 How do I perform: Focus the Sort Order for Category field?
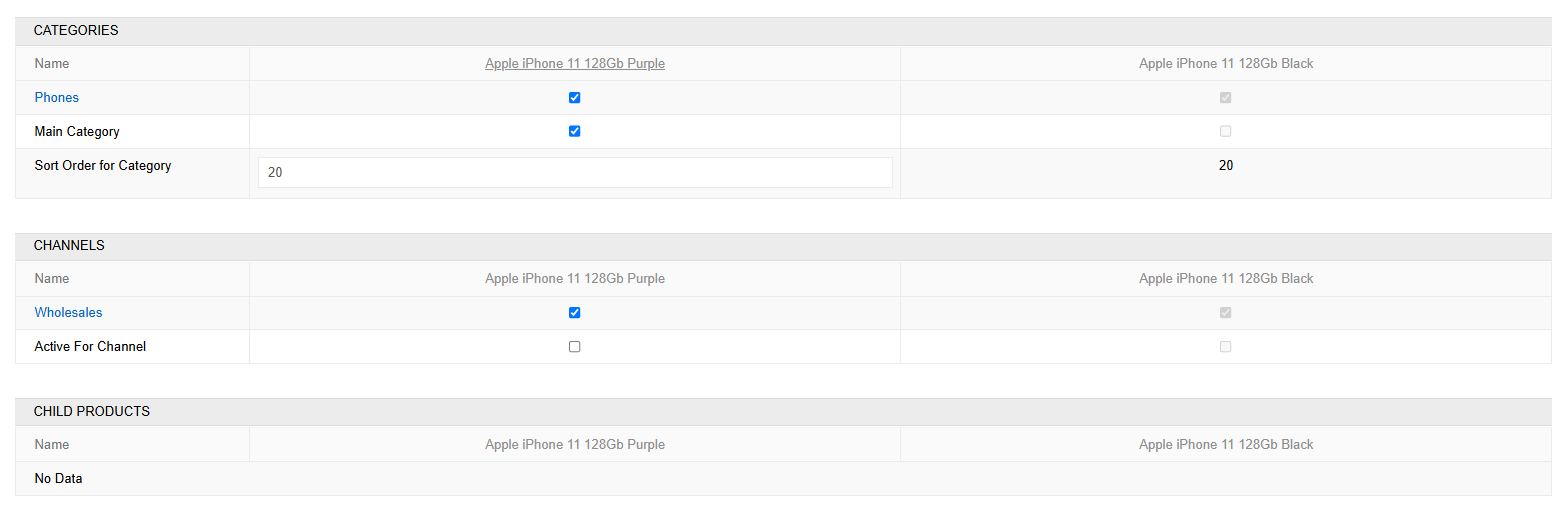coord(575,172)
